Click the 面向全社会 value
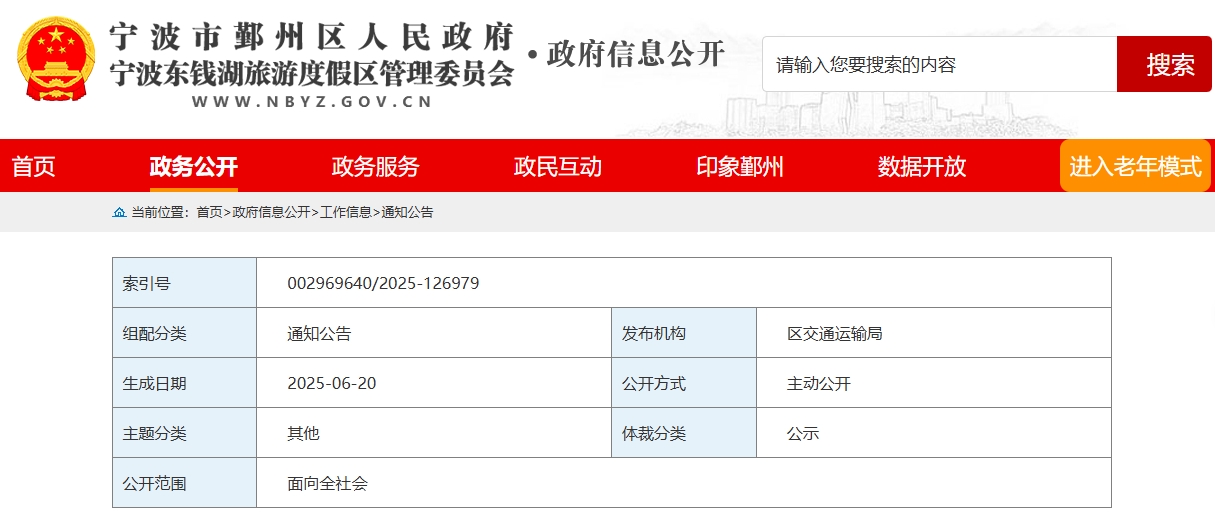This screenshot has width=1215, height=517. point(327,483)
